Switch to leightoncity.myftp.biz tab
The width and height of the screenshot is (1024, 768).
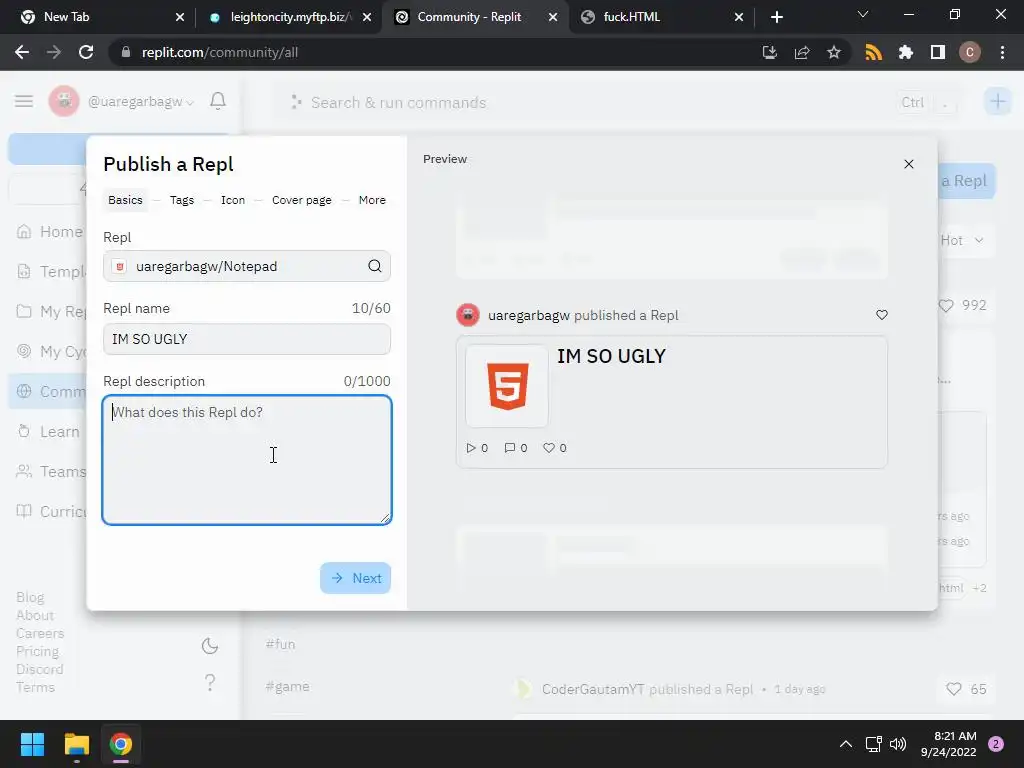(x=287, y=17)
